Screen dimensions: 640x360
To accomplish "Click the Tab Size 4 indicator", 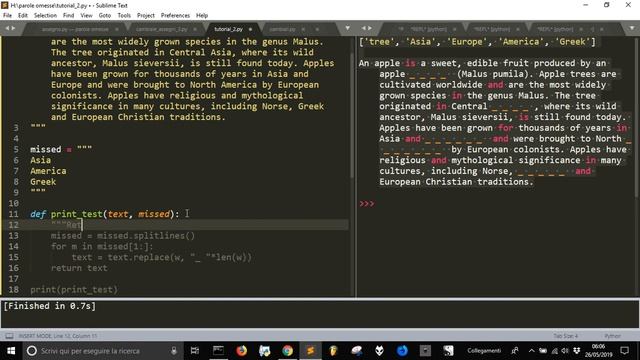I will (x=565, y=336).
